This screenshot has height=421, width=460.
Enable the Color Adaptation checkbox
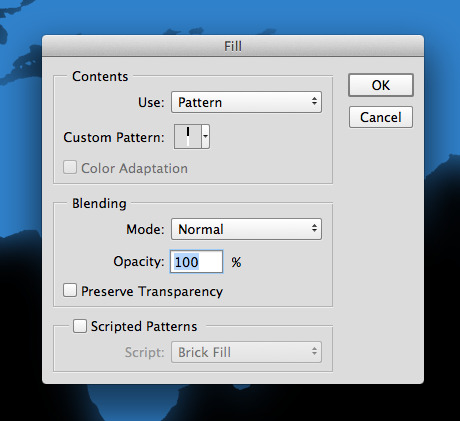[x=70, y=167]
